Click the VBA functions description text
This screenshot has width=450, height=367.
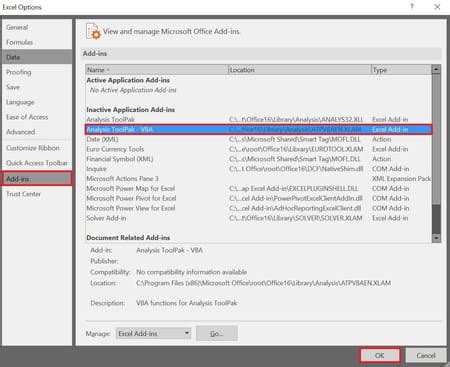coord(186,303)
